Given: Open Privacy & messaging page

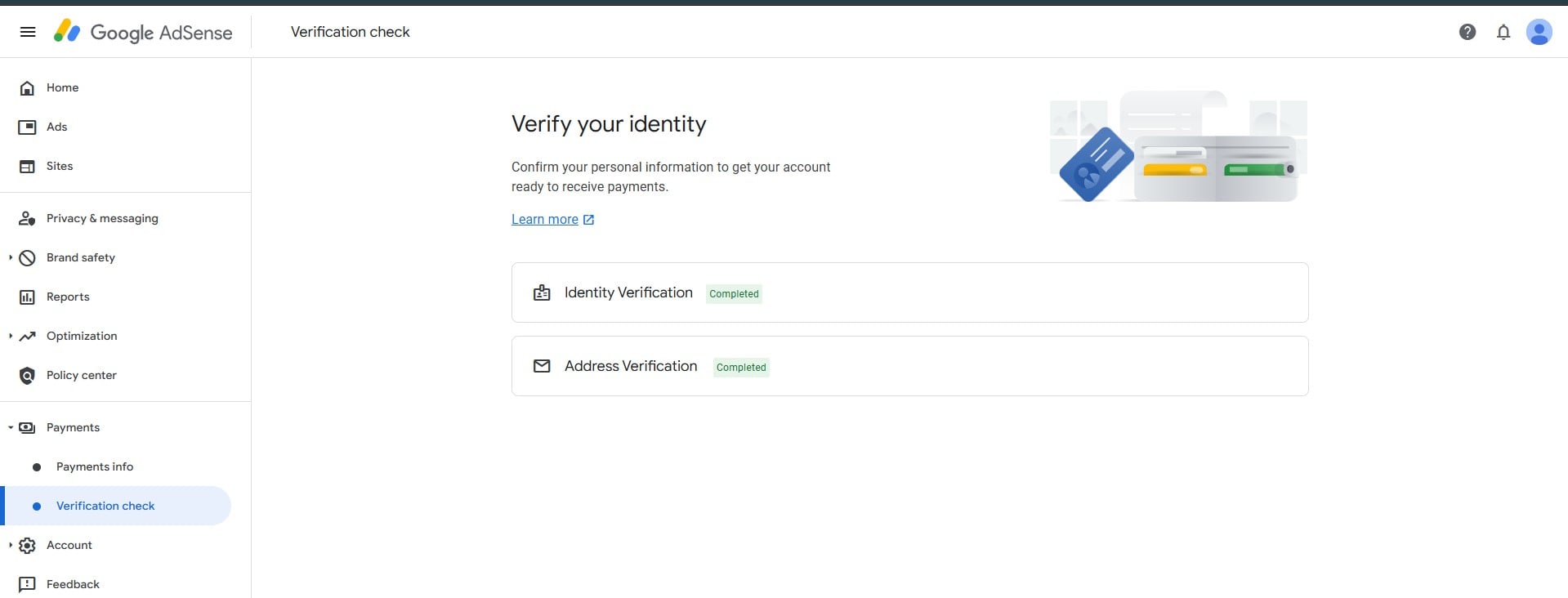Looking at the screenshot, I should [x=102, y=219].
